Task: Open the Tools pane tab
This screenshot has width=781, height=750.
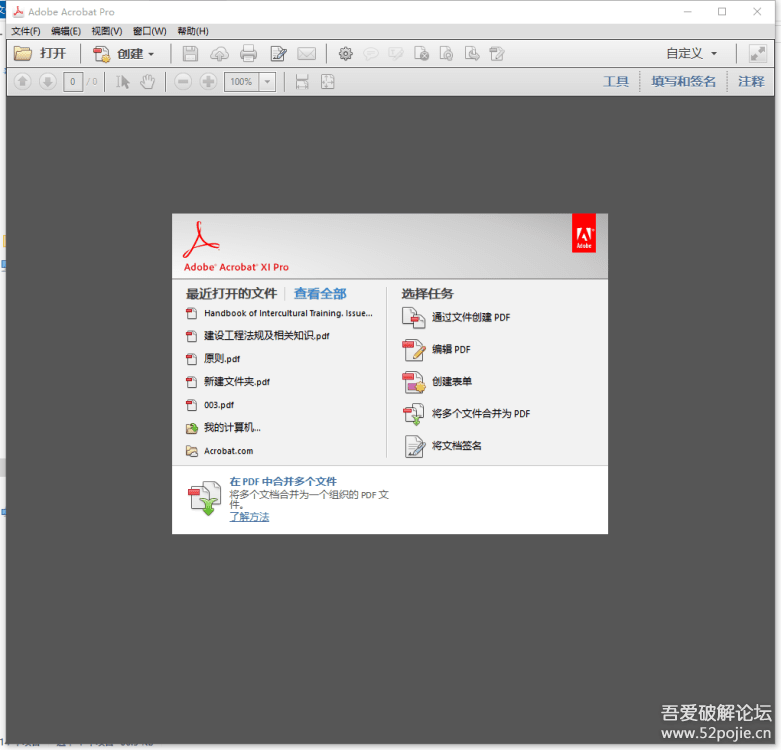Action: pyautogui.click(x=616, y=82)
